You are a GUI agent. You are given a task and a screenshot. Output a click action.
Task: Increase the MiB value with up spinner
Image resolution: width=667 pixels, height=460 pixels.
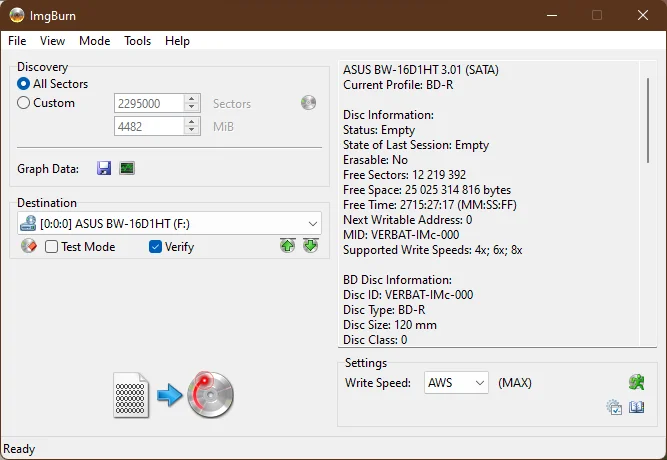tap(192, 122)
